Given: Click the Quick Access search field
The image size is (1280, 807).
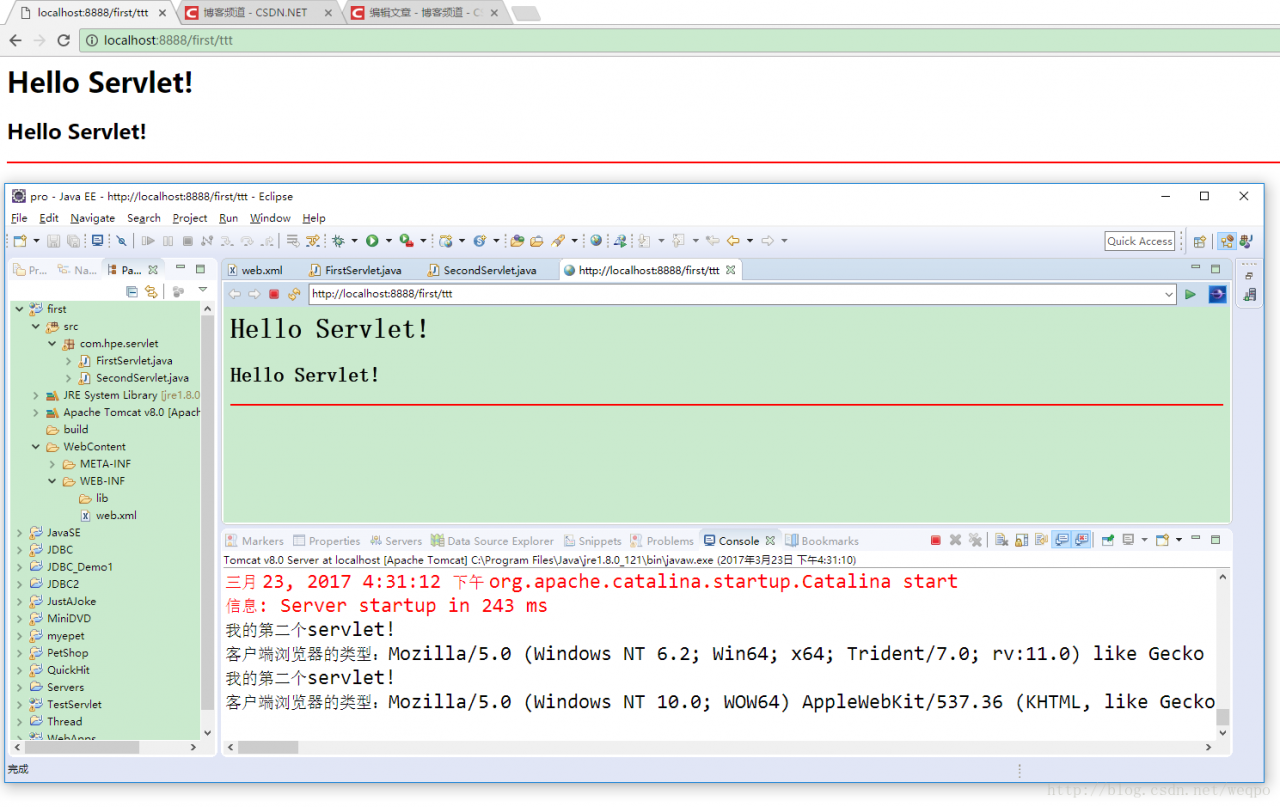Looking at the screenshot, I should (1139, 241).
